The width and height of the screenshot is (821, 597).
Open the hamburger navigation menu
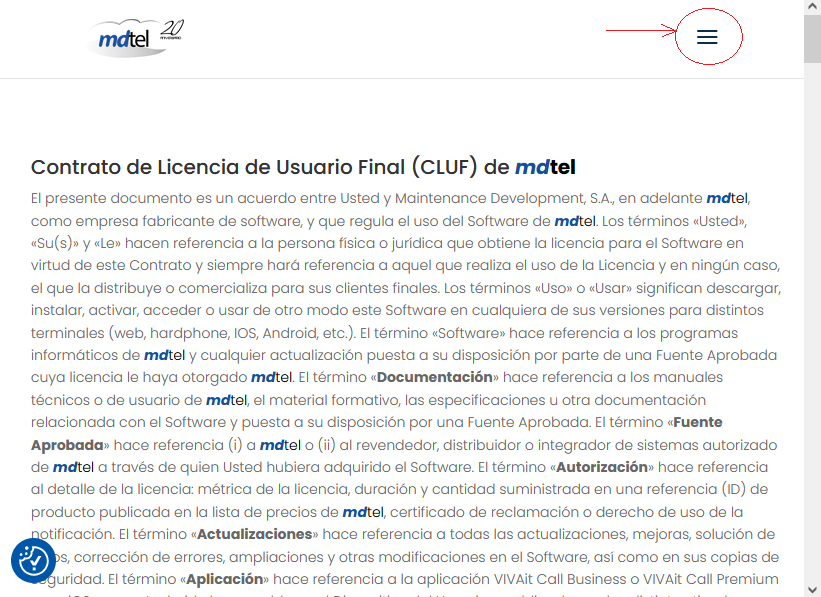click(707, 37)
